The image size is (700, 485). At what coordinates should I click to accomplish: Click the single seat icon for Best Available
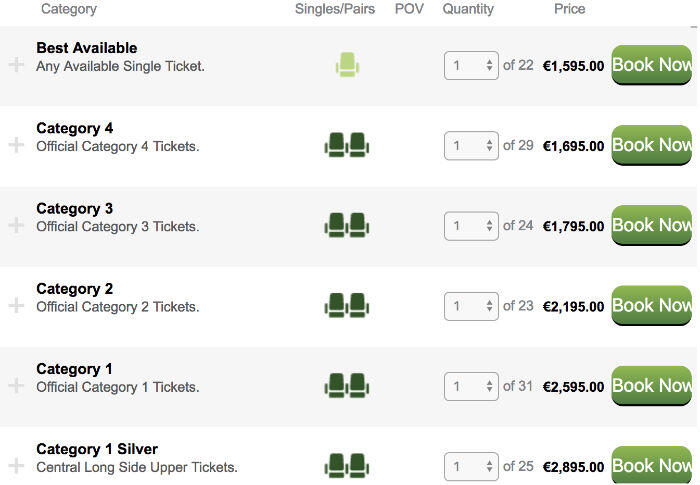click(347, 65)
